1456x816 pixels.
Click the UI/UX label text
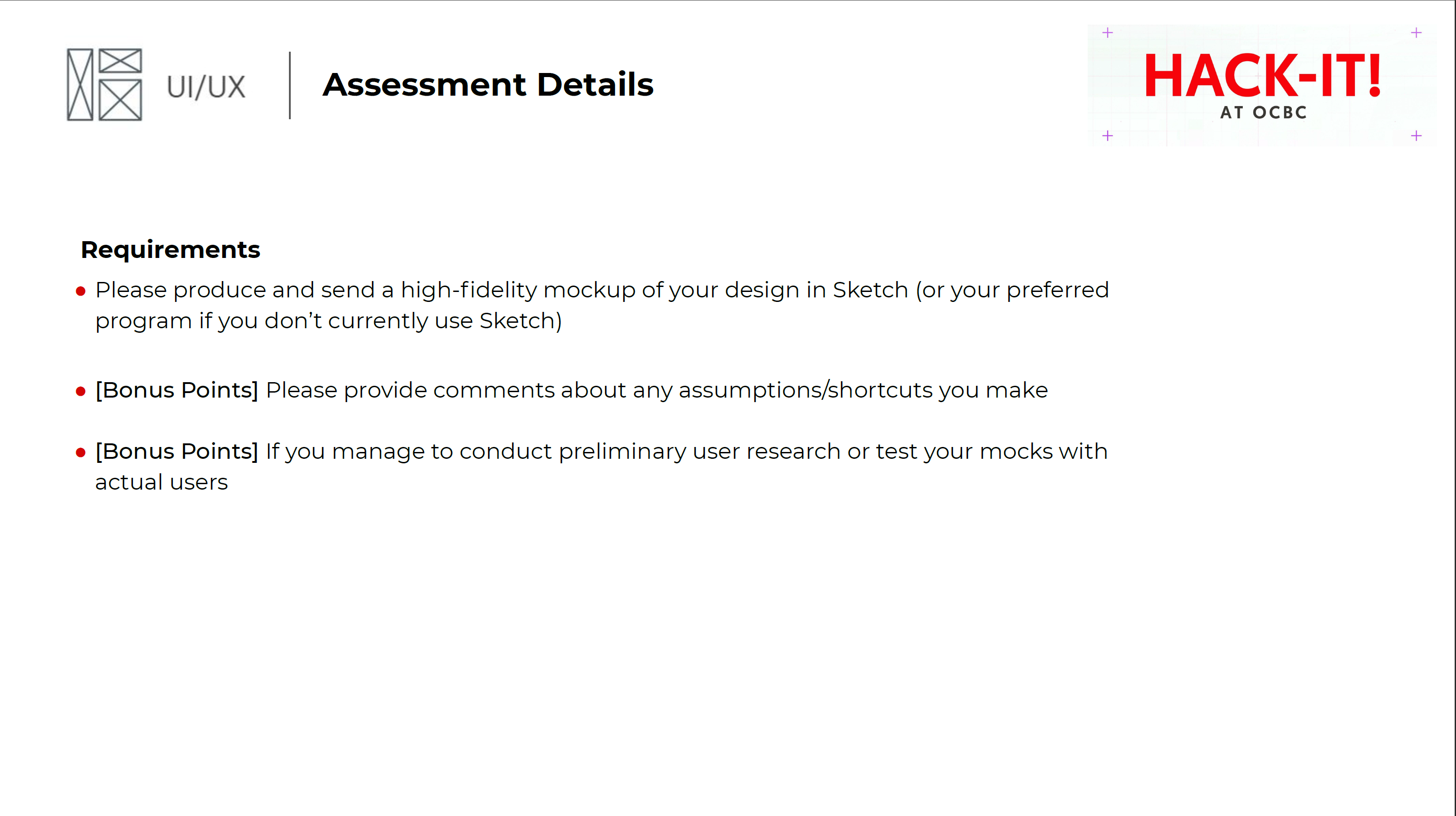pyautogui.click(x=206, y=87)
